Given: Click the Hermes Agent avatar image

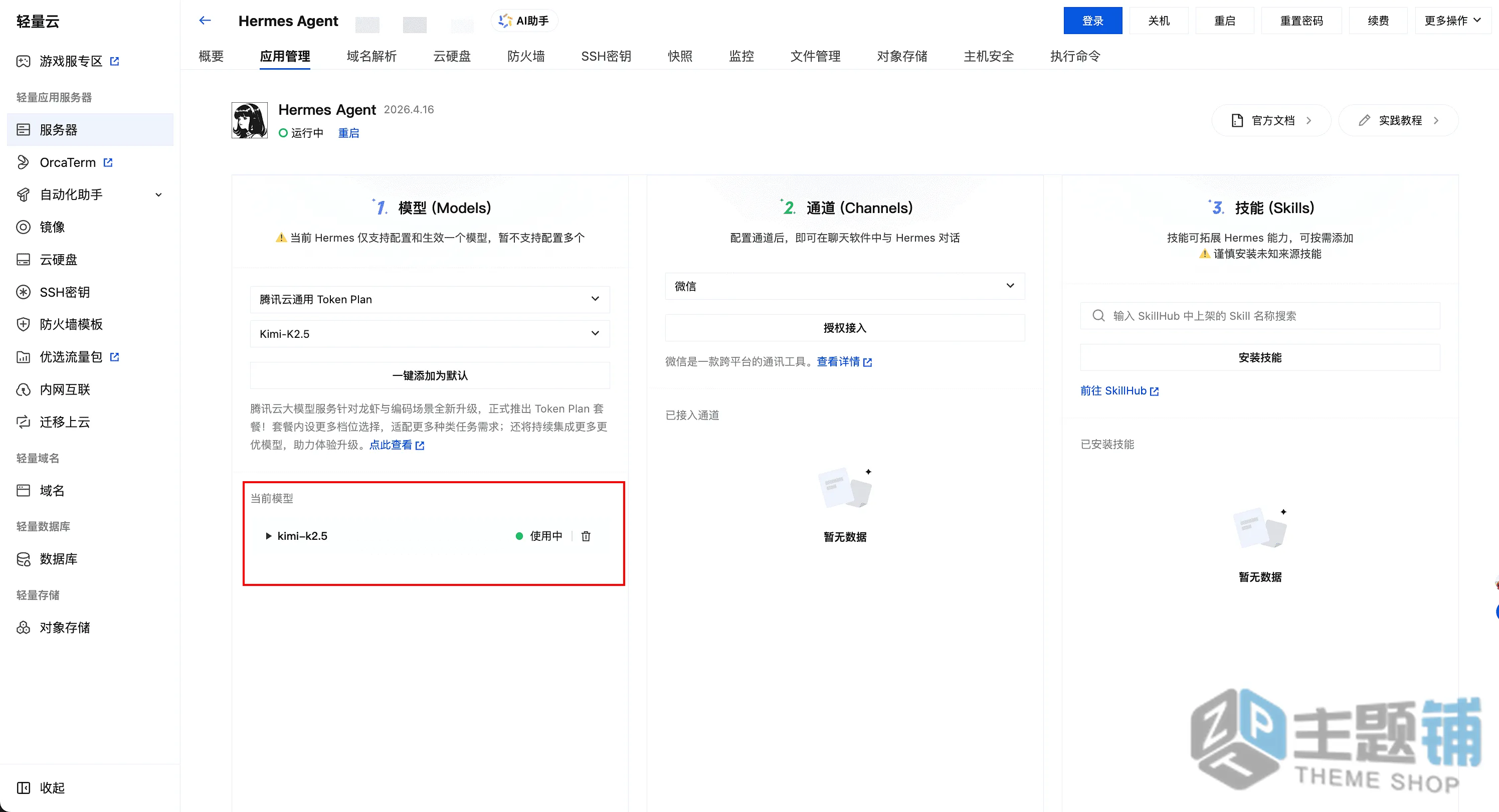Looking at the screenshot, I should [x=250, y=120].
